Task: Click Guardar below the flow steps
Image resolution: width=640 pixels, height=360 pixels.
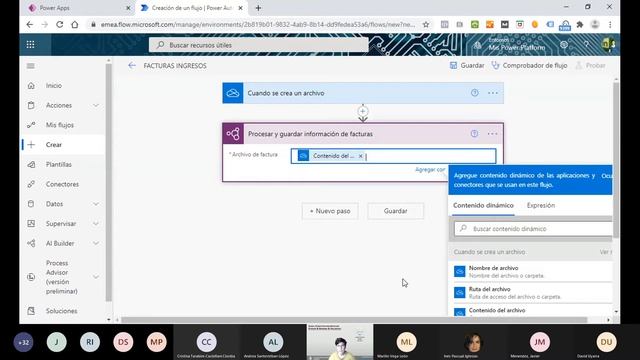Action: [396, 211]
